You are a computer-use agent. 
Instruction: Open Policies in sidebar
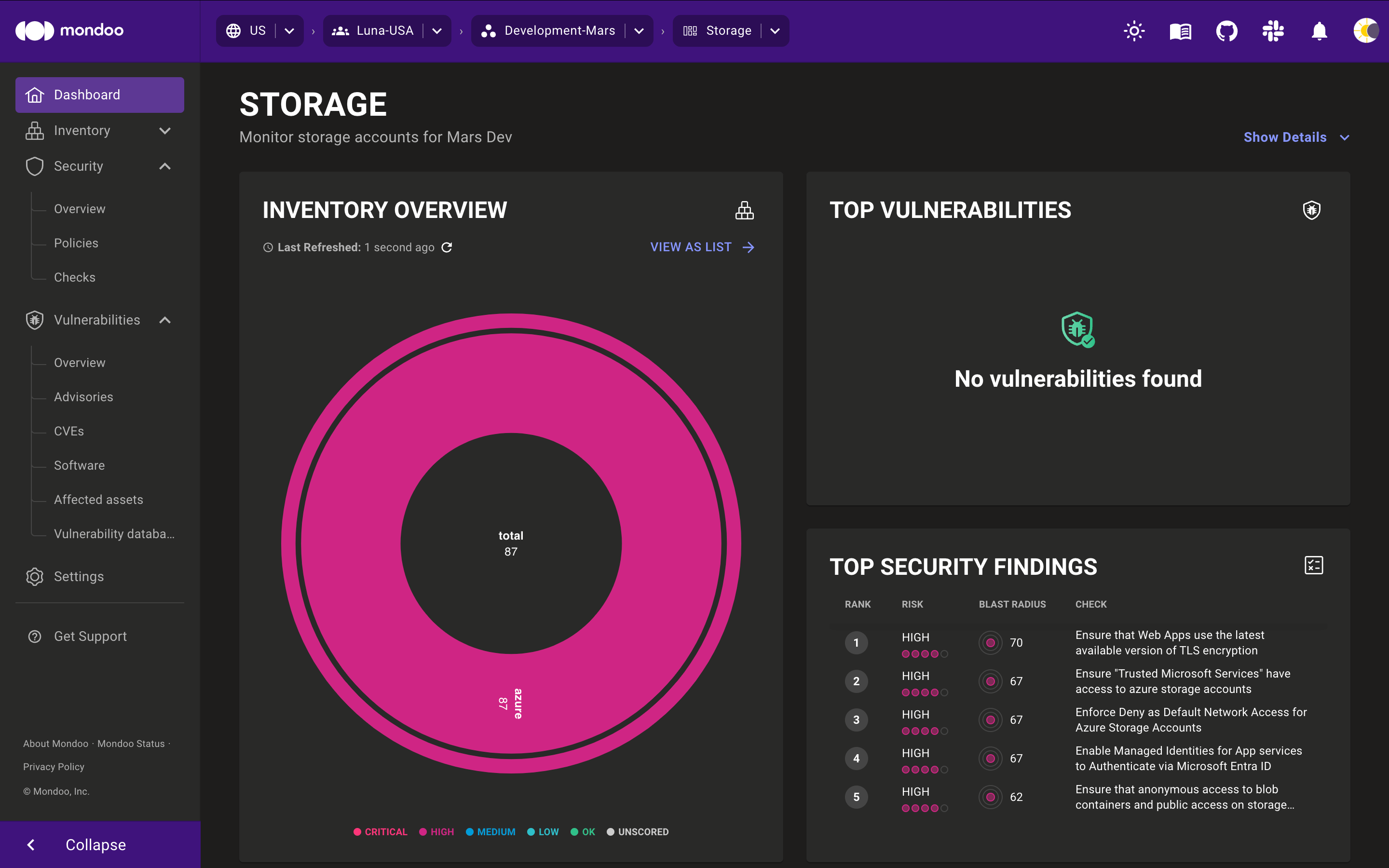click(x=76, y=243)
